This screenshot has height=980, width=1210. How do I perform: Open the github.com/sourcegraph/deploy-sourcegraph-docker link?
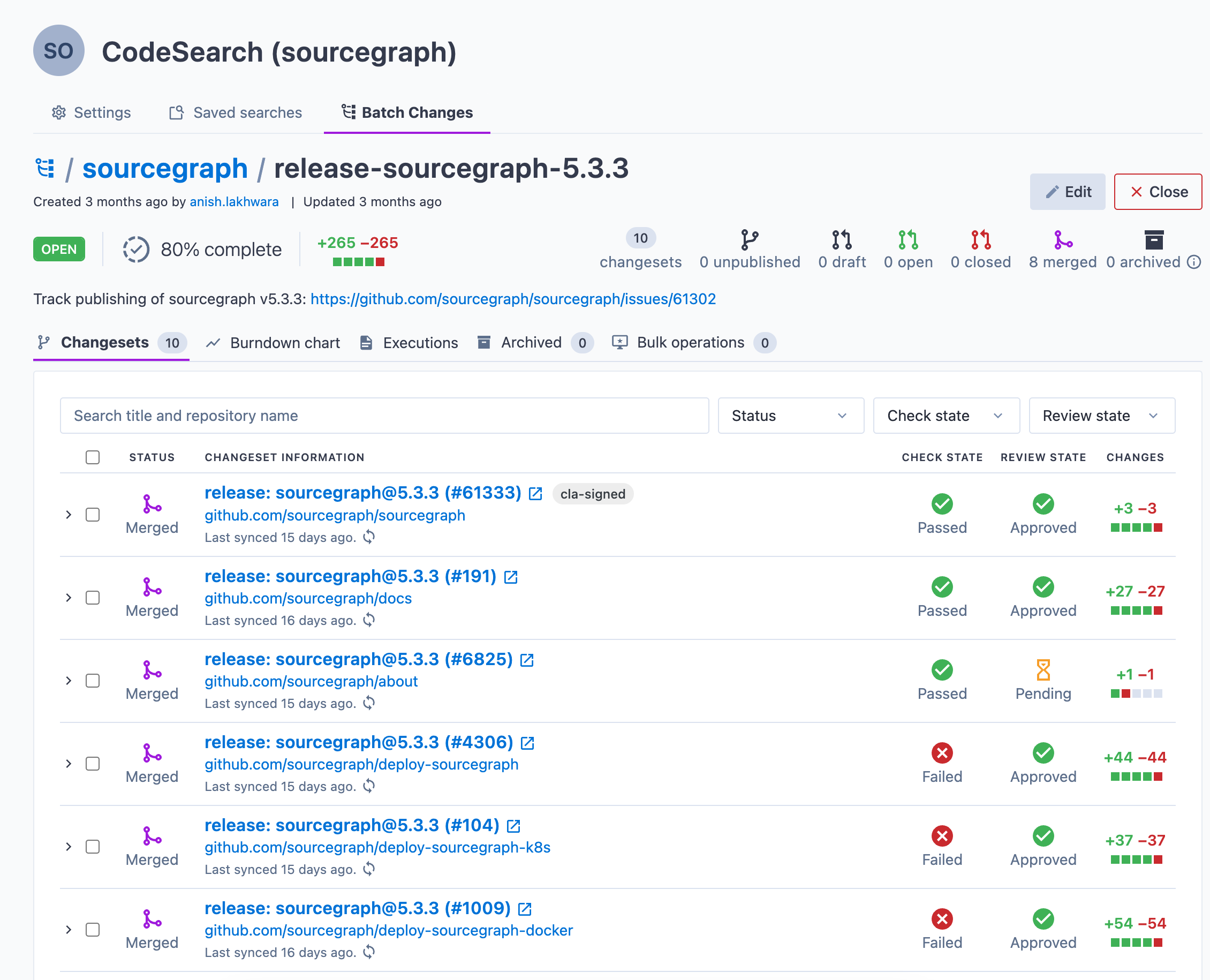click(x=388, y=930)
